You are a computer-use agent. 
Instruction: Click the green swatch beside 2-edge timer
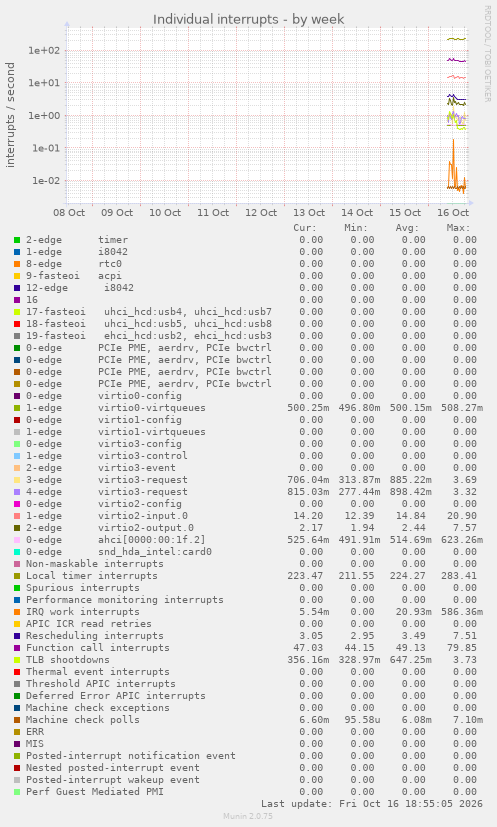[x=17, y=240]
